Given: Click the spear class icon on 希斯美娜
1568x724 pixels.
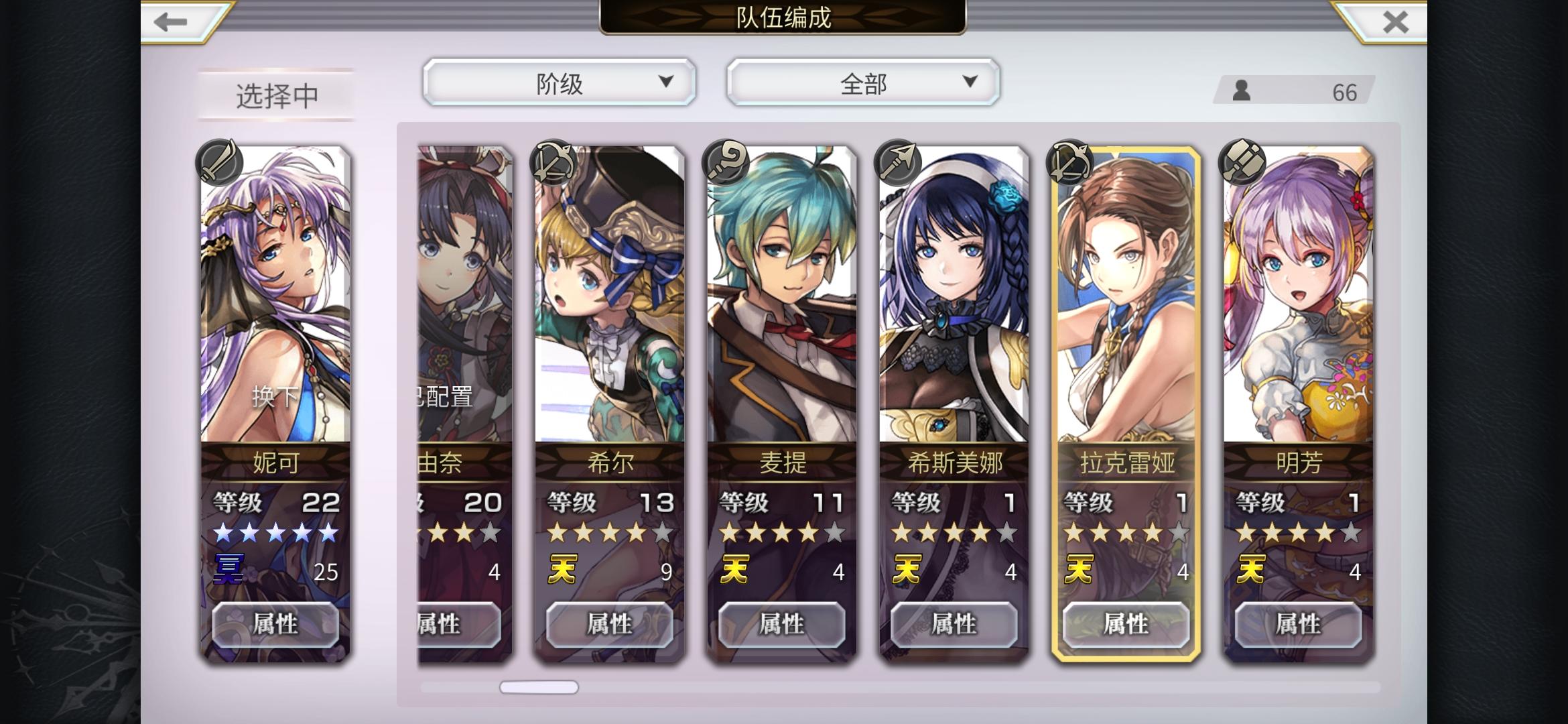Looking at the screenshot, I should (897, 162).
